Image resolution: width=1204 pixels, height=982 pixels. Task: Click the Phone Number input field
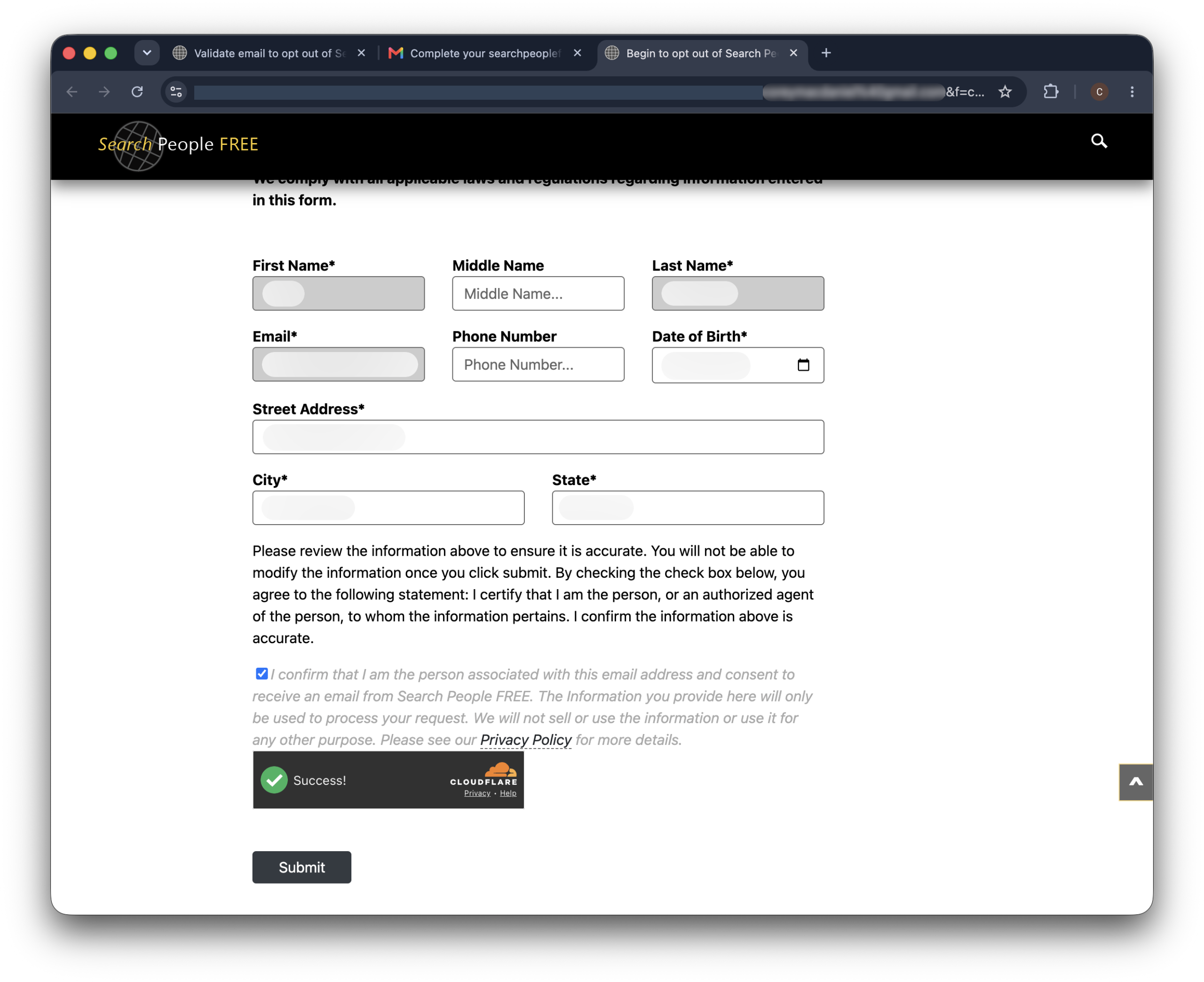(538, 364)
